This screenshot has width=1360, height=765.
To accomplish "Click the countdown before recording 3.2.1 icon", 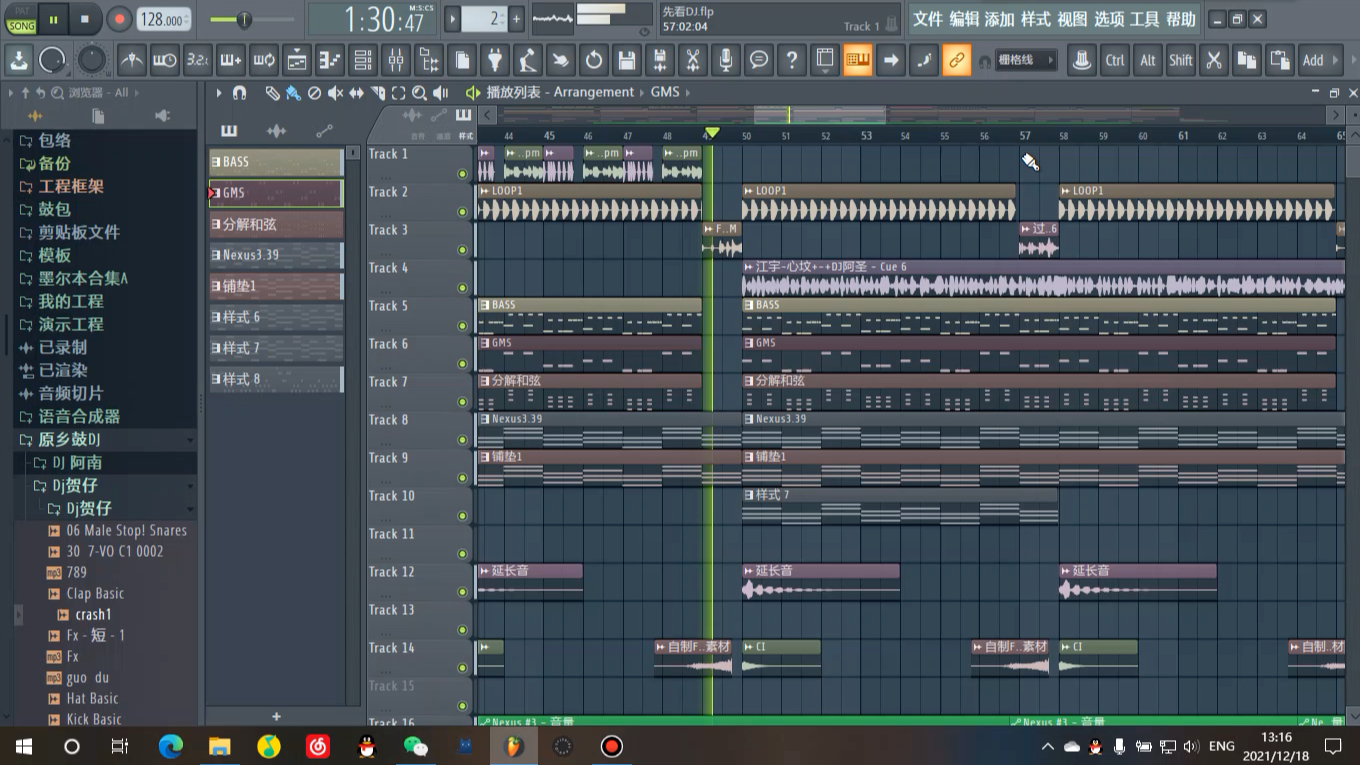I will (198, 60).
